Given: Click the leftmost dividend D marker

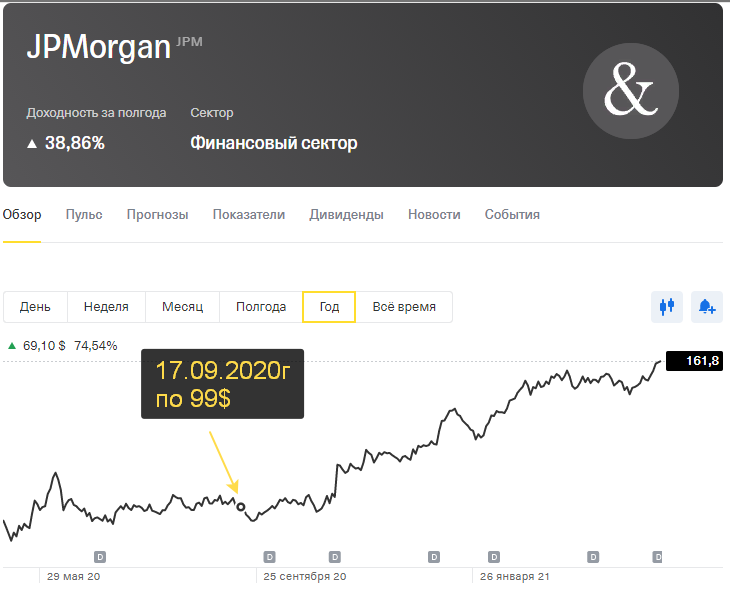Looking at the screenshot, I should point(100,556).
